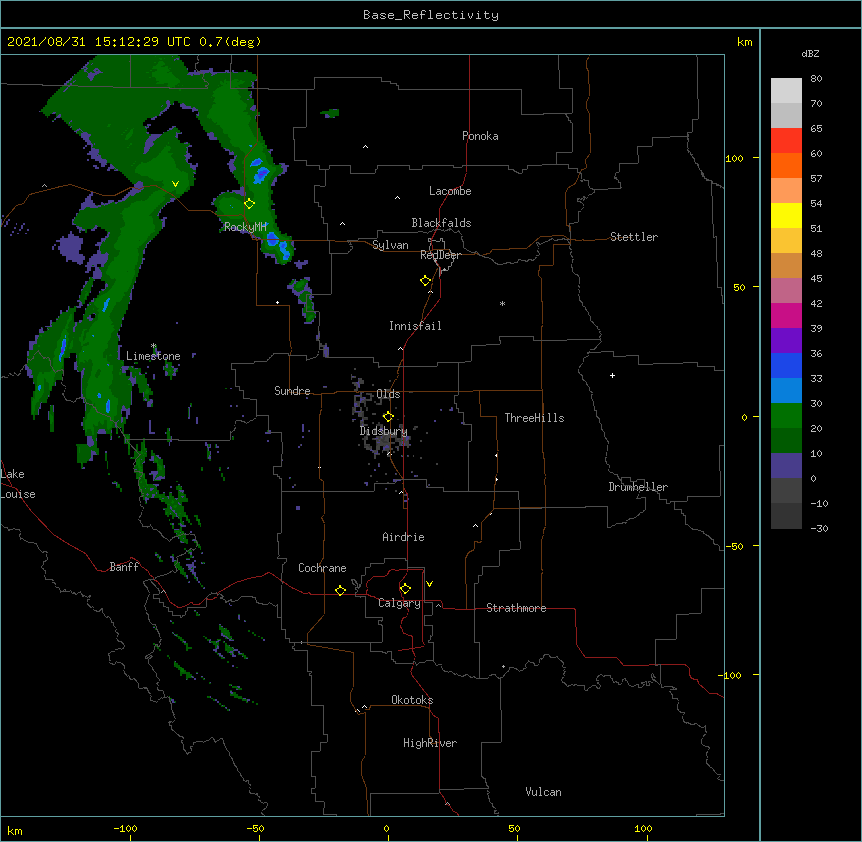Click the Okotoks label
The image size is (862, 842).
[412, 700]
